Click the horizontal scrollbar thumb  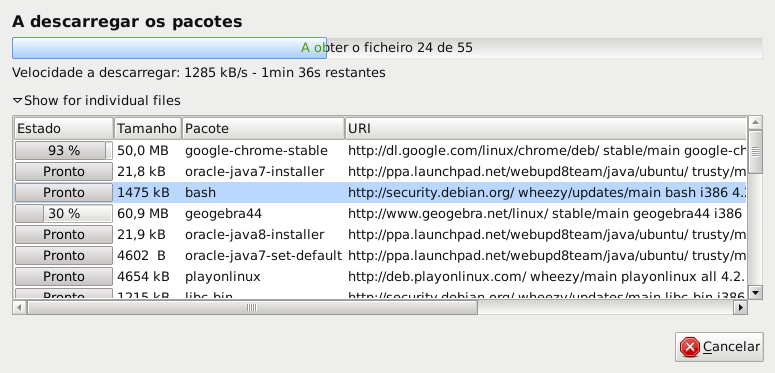click(x=252, y=308)
